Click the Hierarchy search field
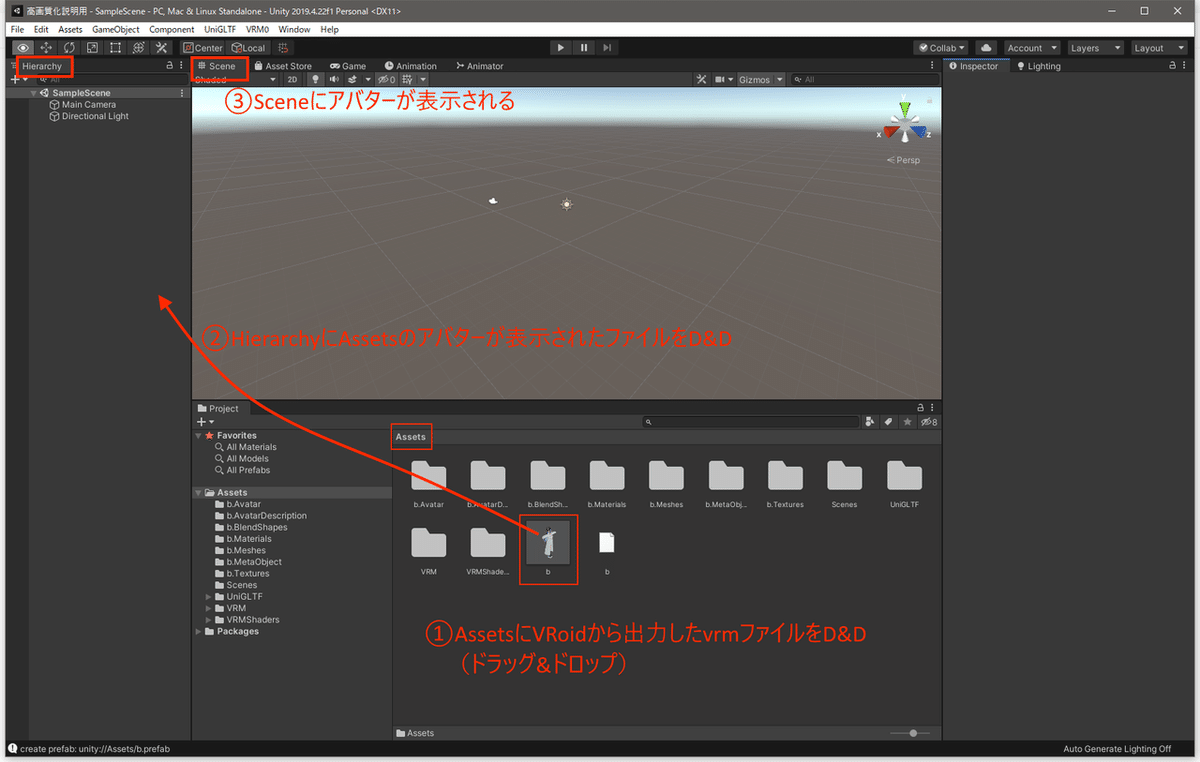Screen dimensions: 1200x762 (x=110, y=79)
